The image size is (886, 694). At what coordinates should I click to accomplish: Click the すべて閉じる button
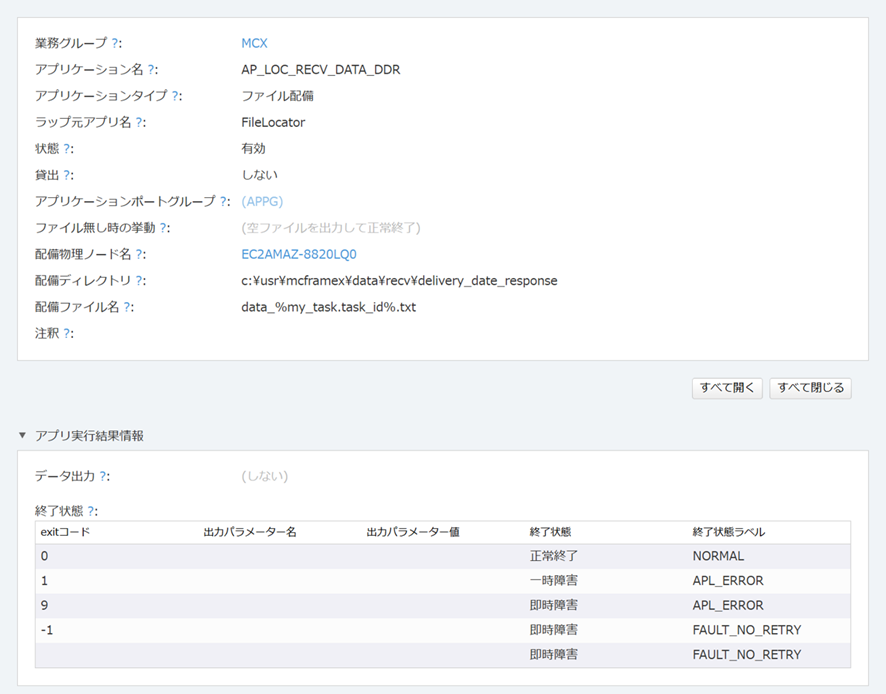tap(812, 388)
